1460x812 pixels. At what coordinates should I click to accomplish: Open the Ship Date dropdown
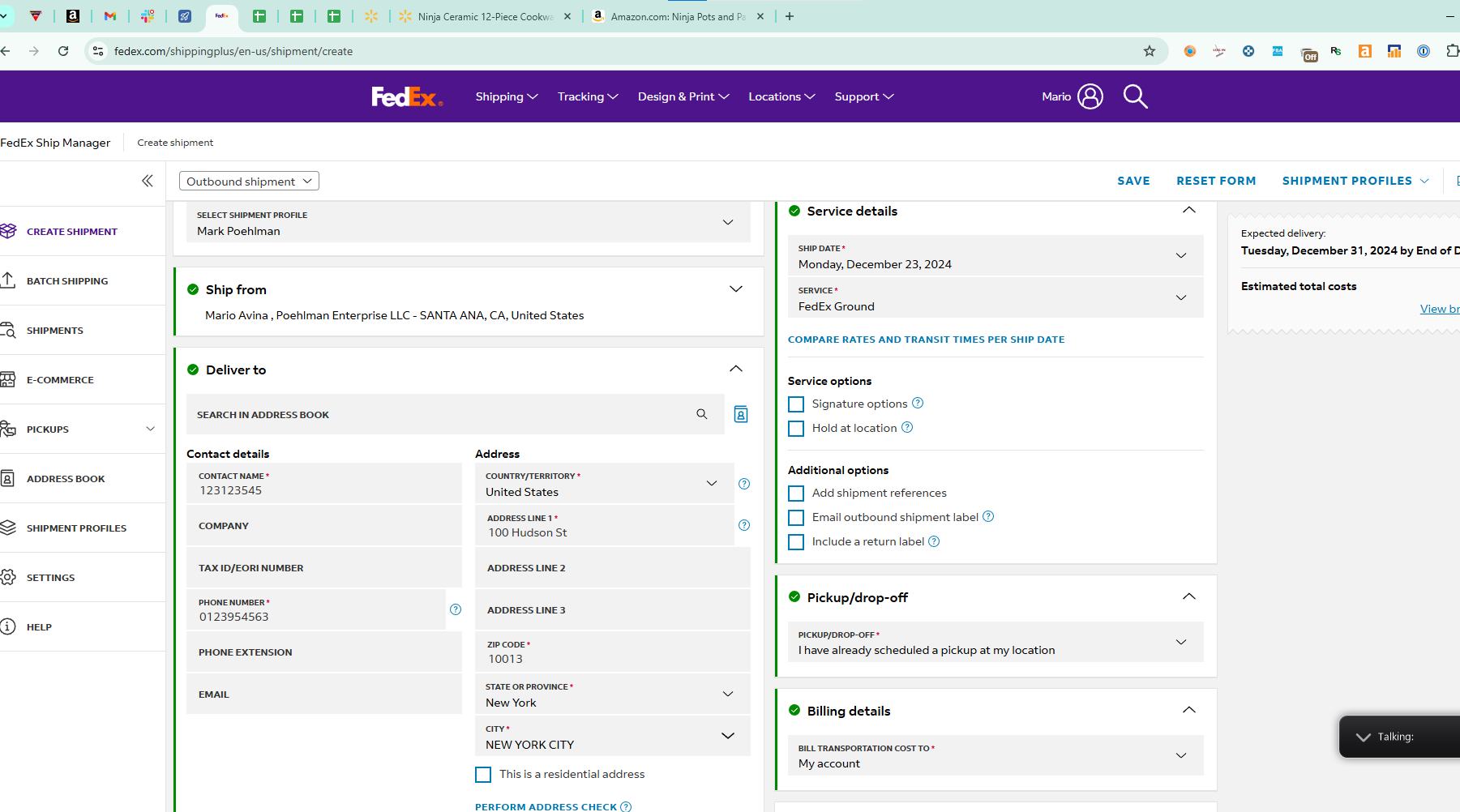pos(995,255)
